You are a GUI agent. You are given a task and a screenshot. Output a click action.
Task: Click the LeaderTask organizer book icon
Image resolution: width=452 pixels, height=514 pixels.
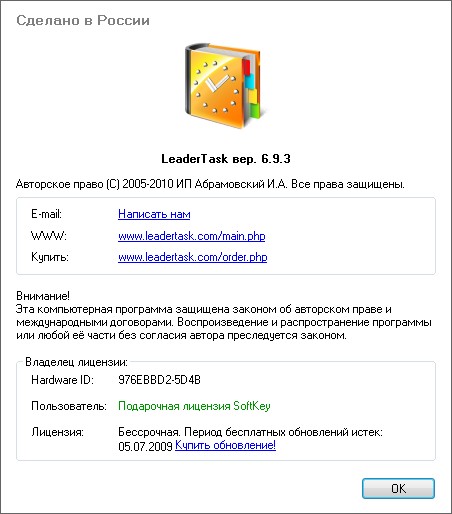pos(226,85)
